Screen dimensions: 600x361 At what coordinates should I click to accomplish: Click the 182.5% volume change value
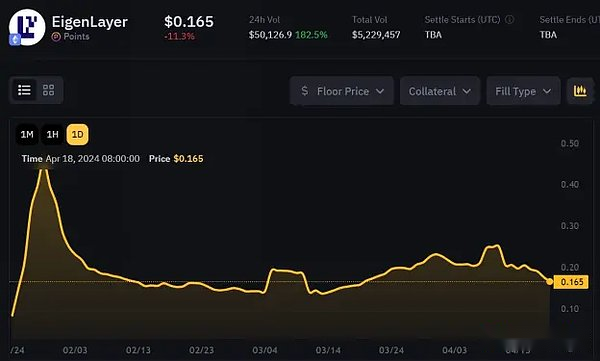(x=311, y=35)
